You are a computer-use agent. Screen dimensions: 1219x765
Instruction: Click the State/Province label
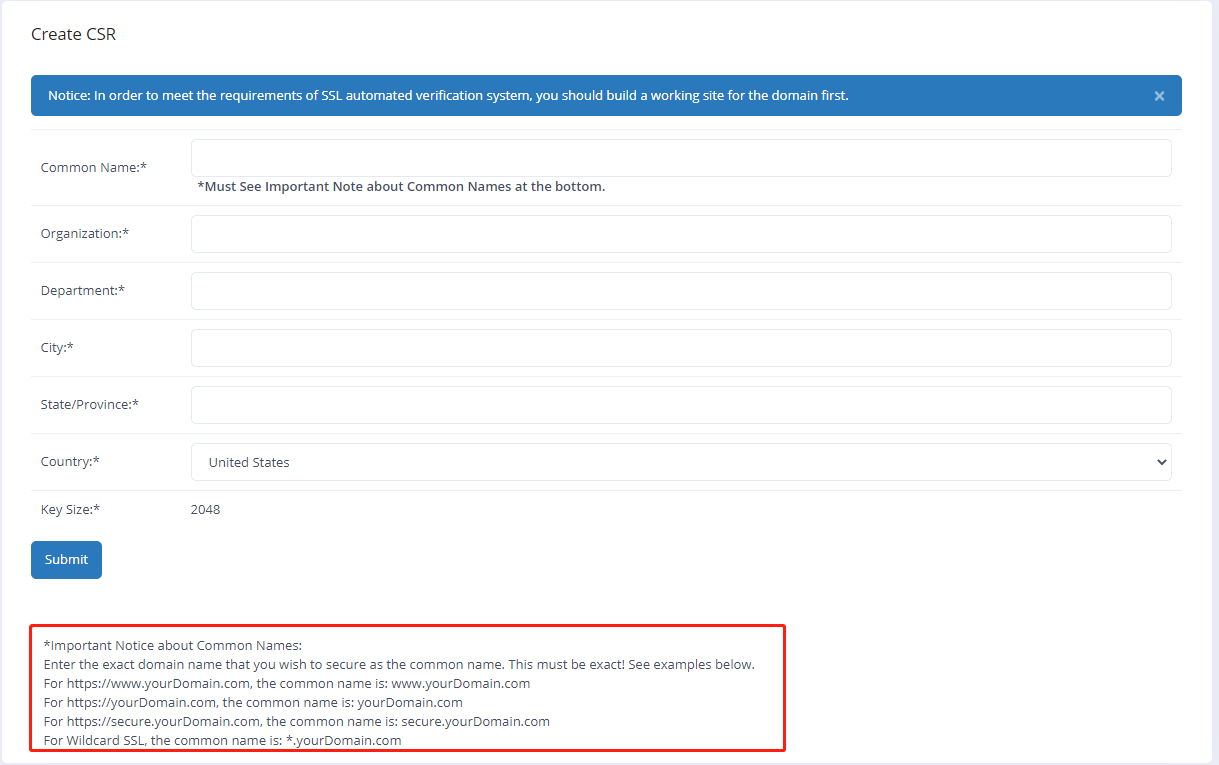coord(89,404)
